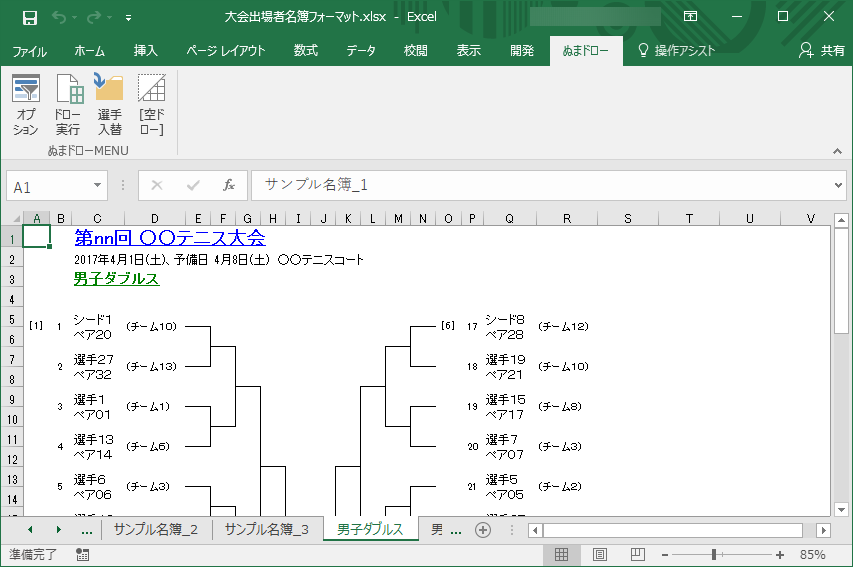Click the zoom slider handle
Screen dimensions: 853x567
pyautogui.click(x=714, y=554)
